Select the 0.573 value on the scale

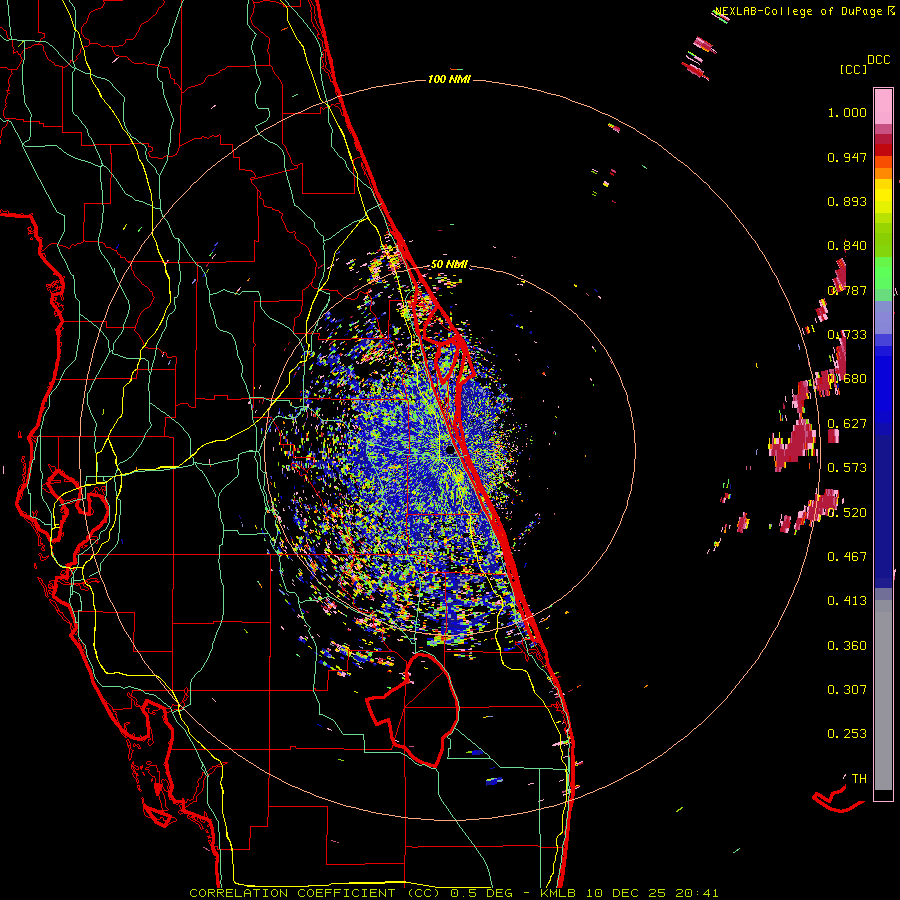pos(847,468)
